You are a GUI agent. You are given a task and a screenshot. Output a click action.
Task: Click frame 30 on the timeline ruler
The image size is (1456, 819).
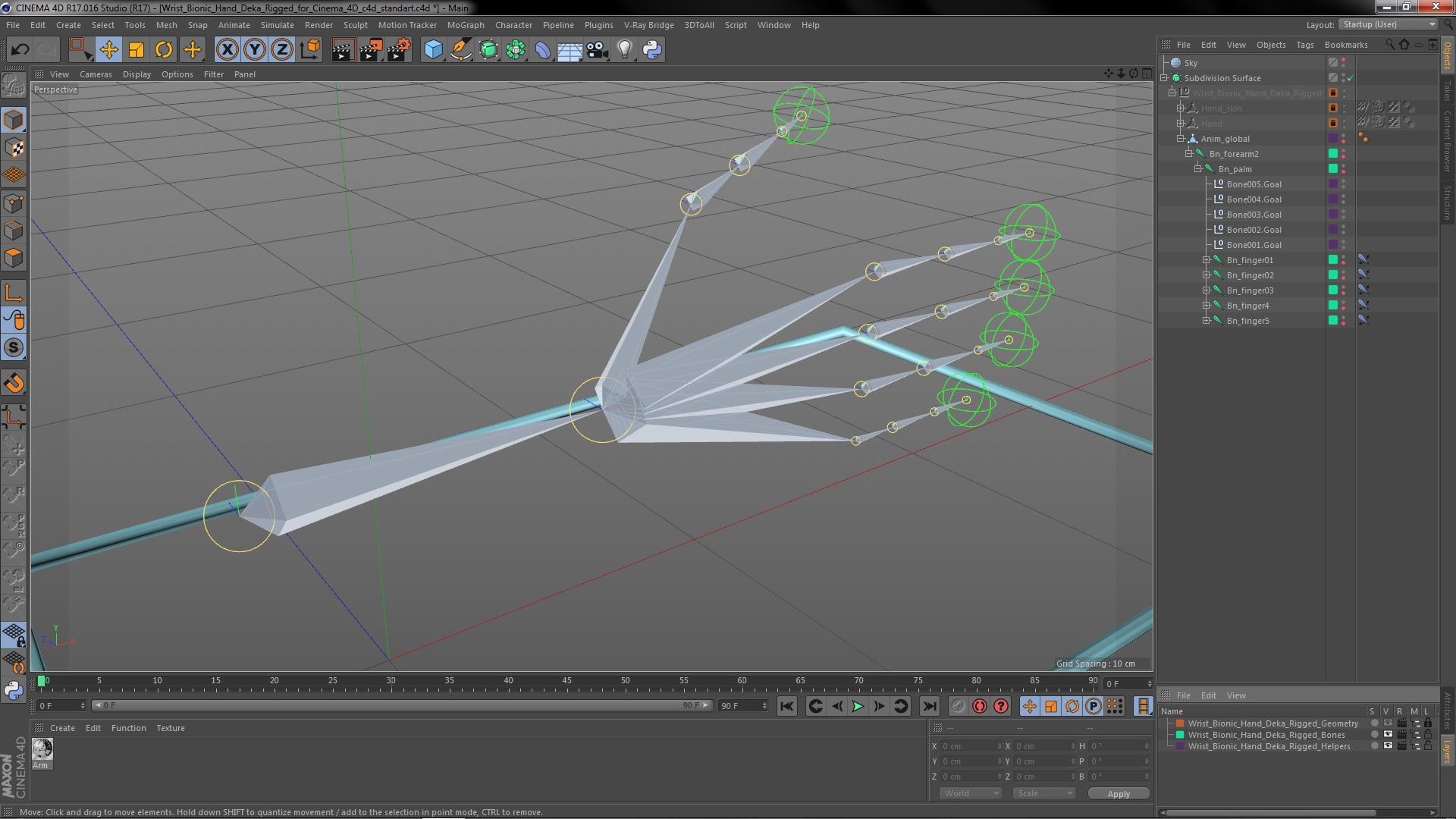[x=391, y=681]
